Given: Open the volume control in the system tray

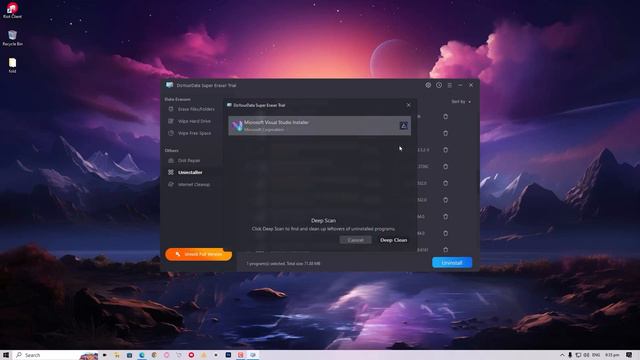Looking at the screenshot, I should tap(586, 355).
